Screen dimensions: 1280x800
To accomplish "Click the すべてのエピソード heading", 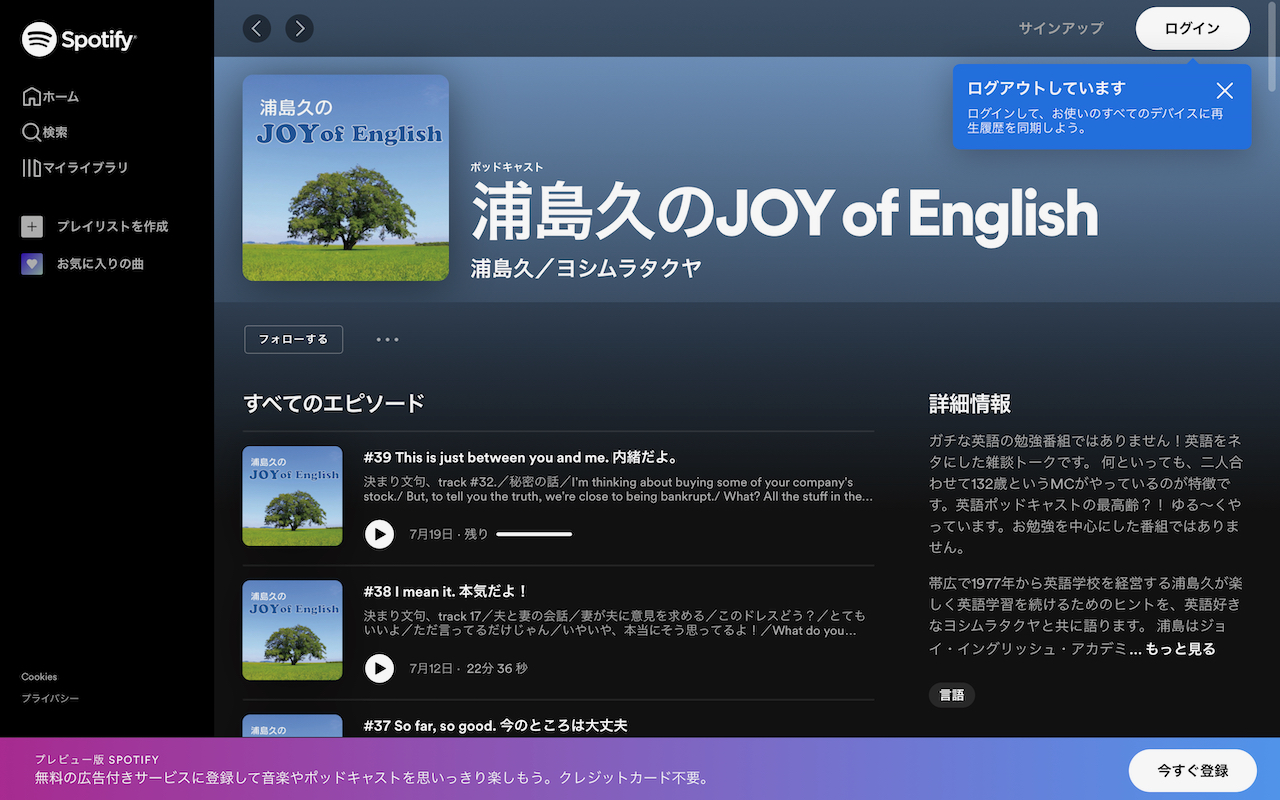I will tap(334, 403).
